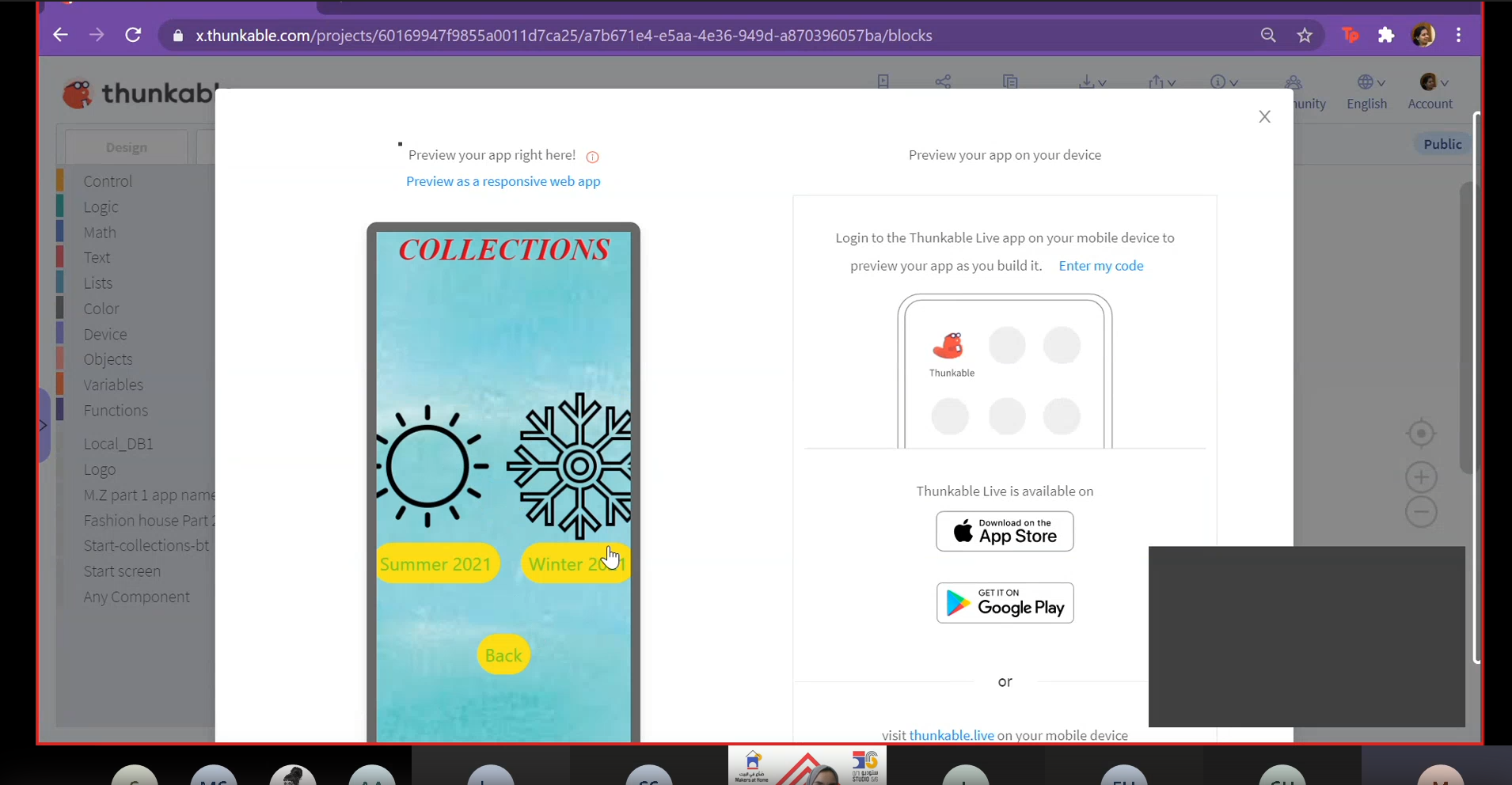
Task: Click the preview info icon
Action: [592, 157]
